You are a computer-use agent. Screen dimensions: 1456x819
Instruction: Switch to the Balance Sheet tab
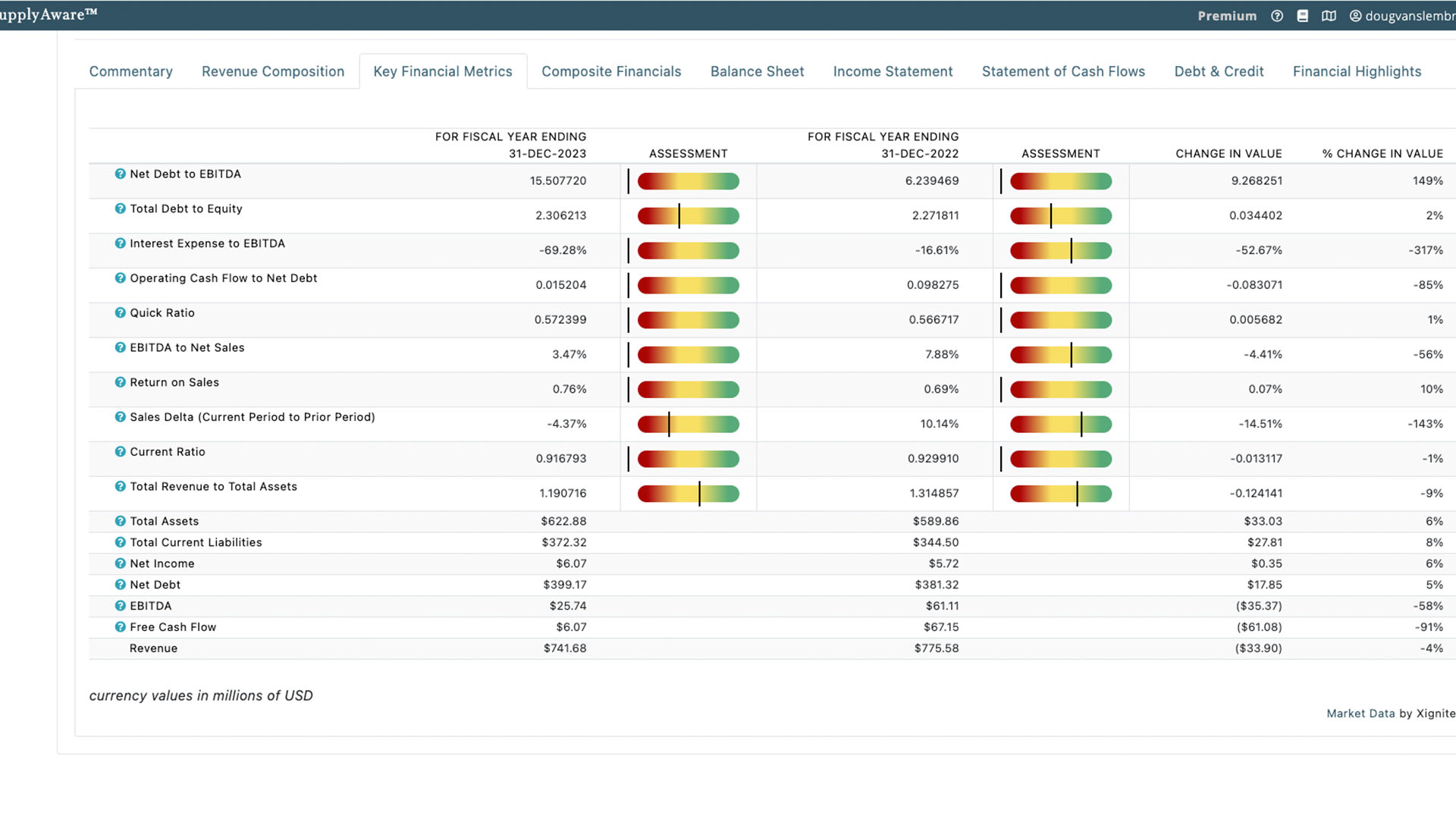tap(757, 71)
